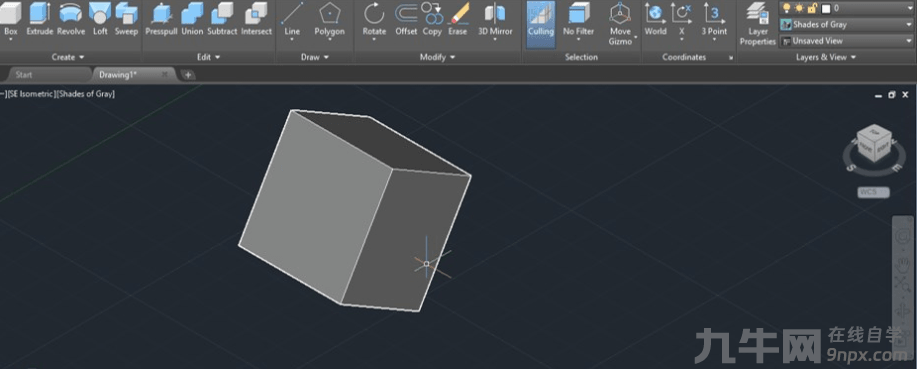Viewport: 917px width, 369px height.
Task: Open the Unsaved View dropdown
Action: coord(846,41)
